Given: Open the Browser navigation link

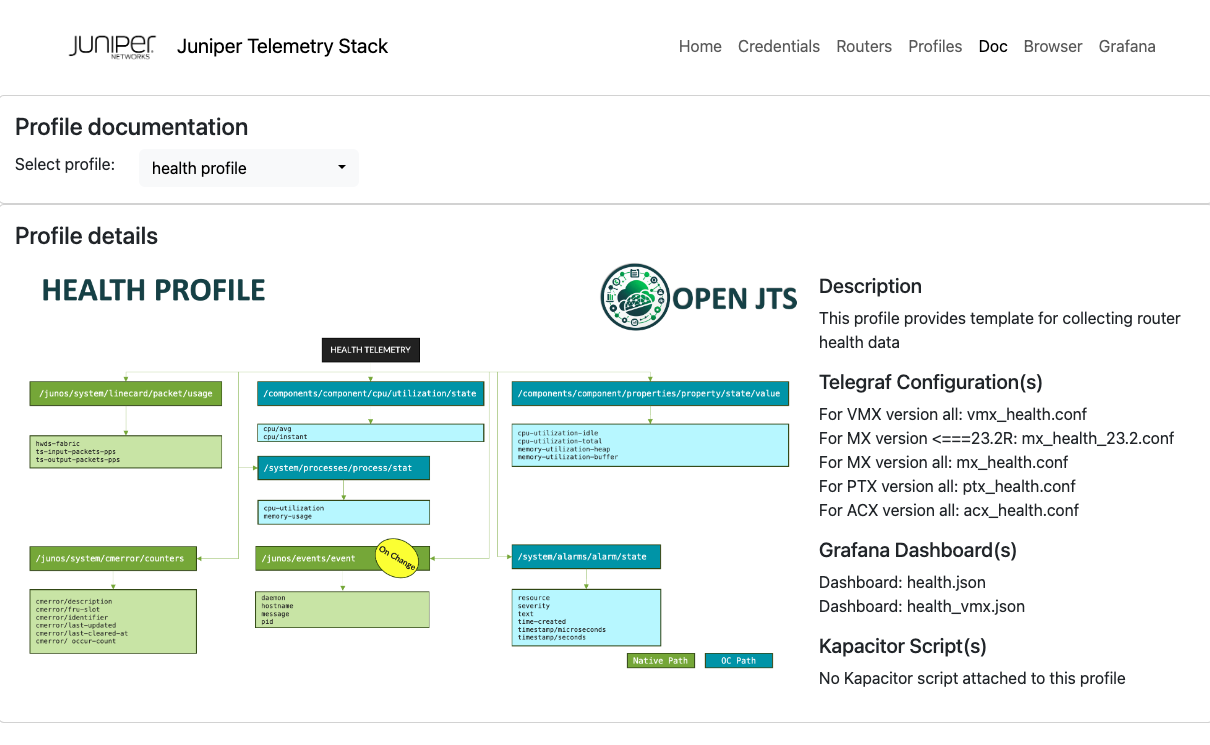Looking at the screenshot, I should [x=1052, y=46].
